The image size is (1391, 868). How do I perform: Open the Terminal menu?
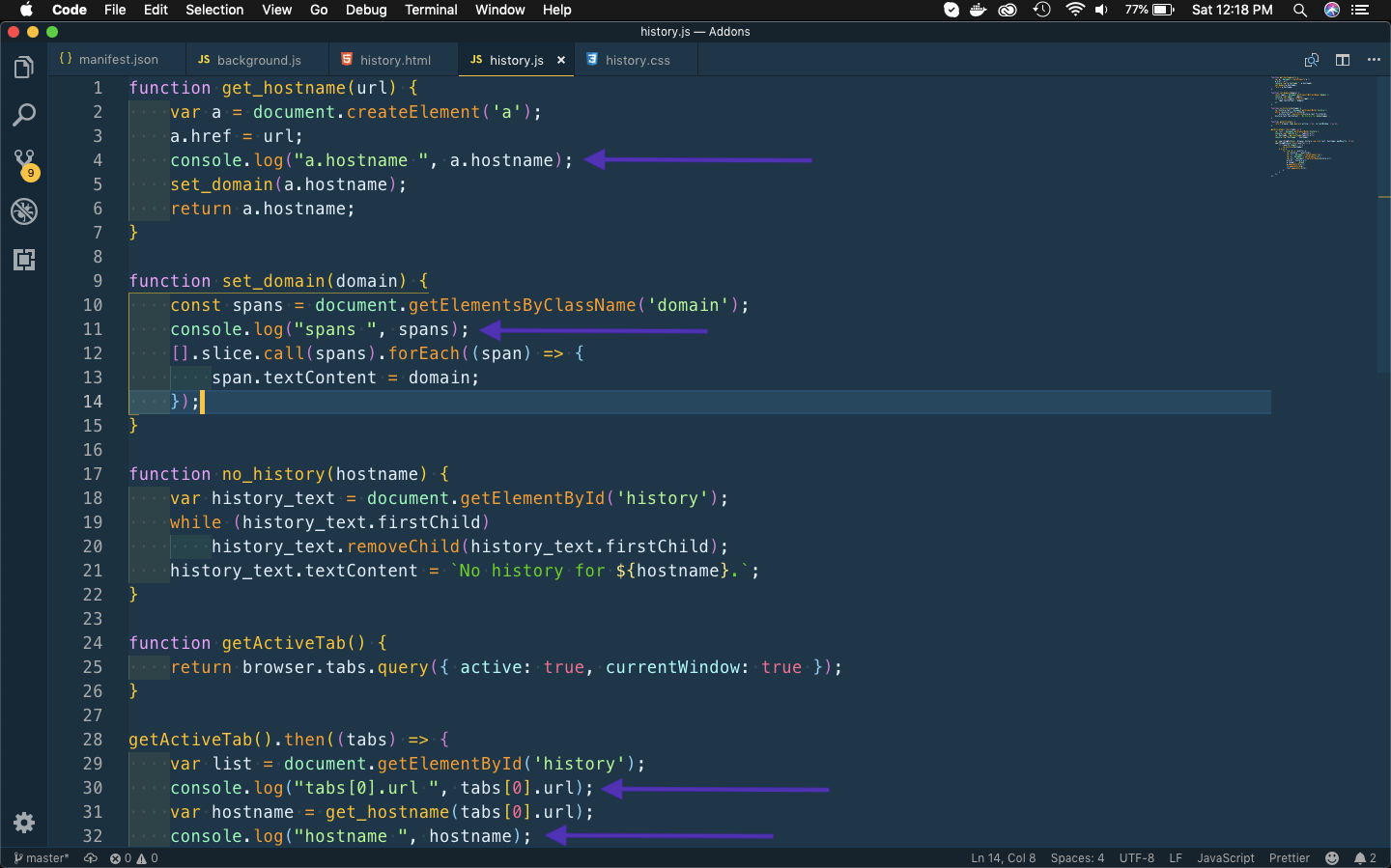tap(431, 10)
